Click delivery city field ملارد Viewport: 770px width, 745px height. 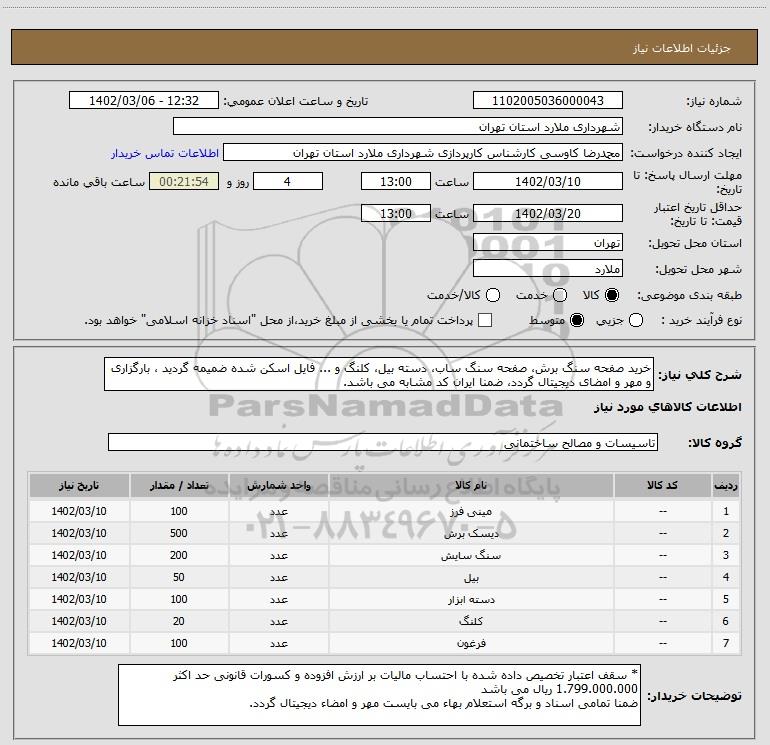[x=548, y=269]
